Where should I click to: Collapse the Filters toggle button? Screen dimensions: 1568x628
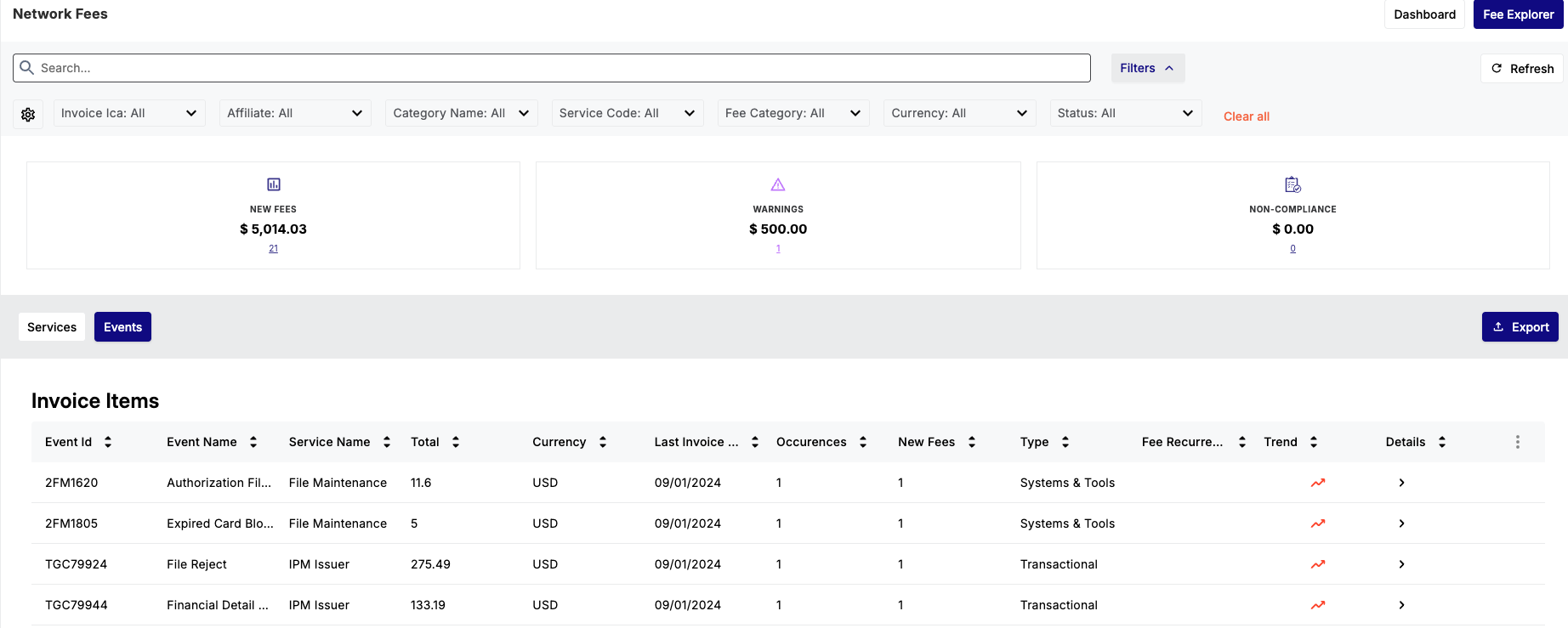coord(1147,68)
